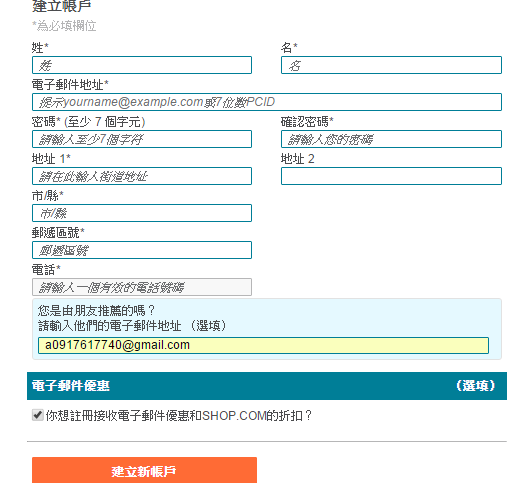Click the 電子郵件地址* field label
Image resolution: width=518 pixels, height=483 pixels.
[x=70, y=85]
